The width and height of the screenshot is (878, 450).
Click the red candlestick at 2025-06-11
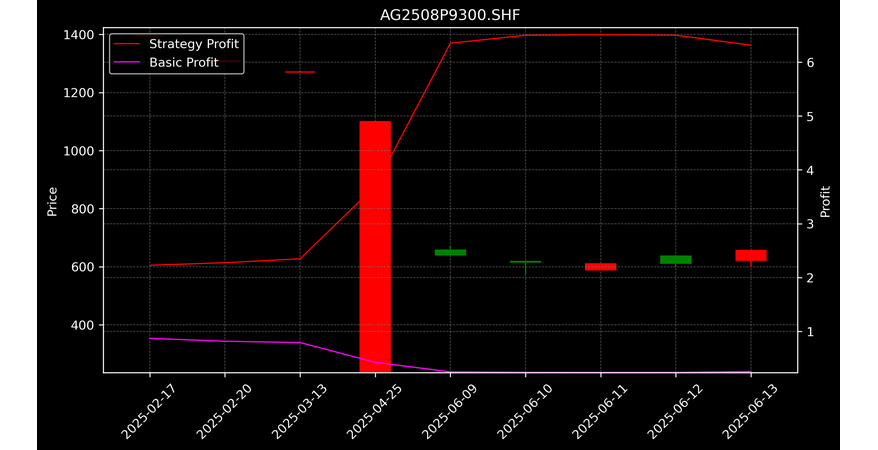point(600,267)
